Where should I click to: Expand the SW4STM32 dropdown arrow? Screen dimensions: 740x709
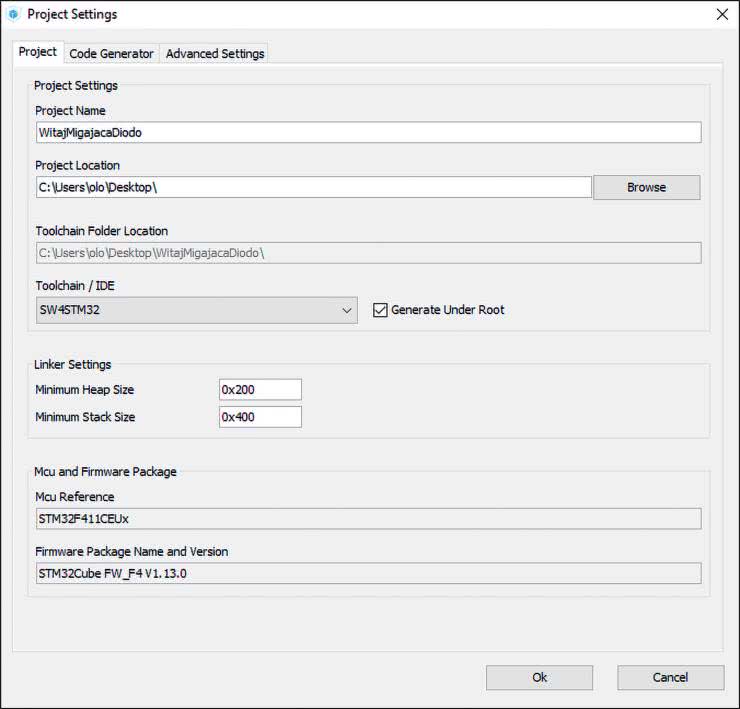point(346,311)
